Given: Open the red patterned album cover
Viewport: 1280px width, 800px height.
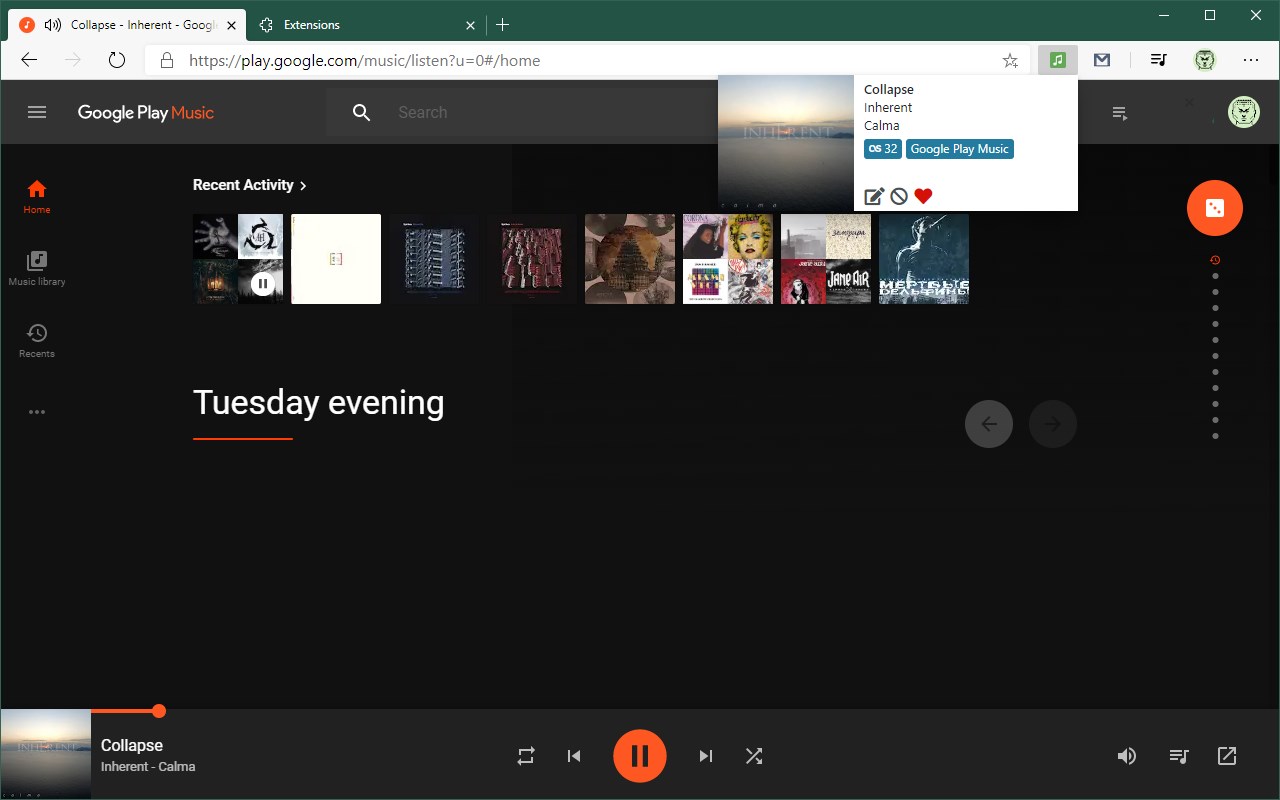Looking at the screenshot, I should point(532,259).
